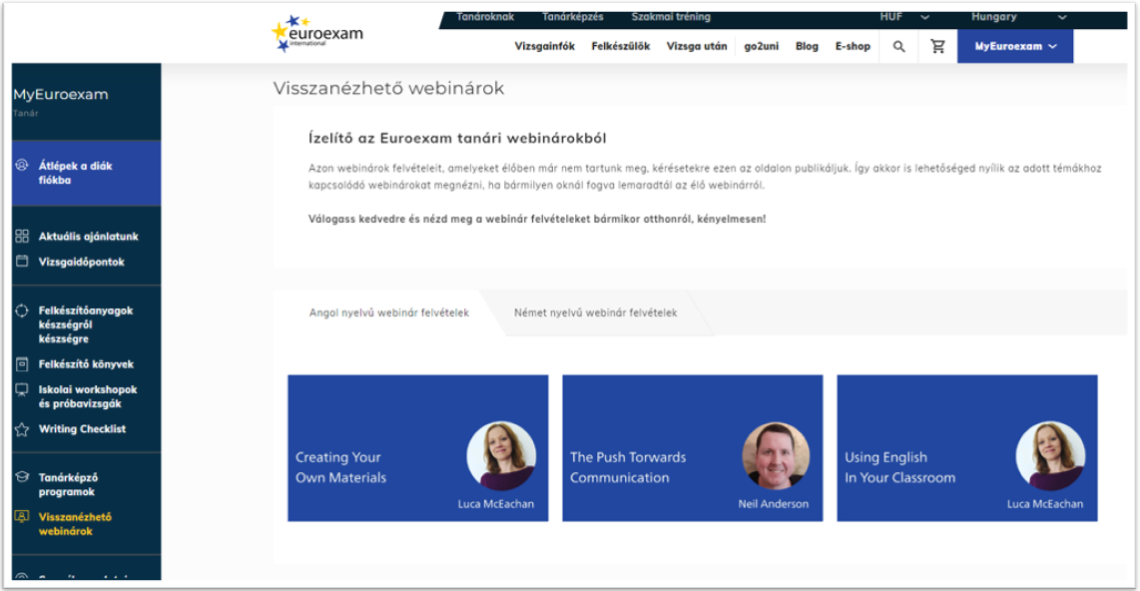Open Felkészítő könyvek in sidebar
This screenshot has width=1140, height=591.
pos(86,364)
